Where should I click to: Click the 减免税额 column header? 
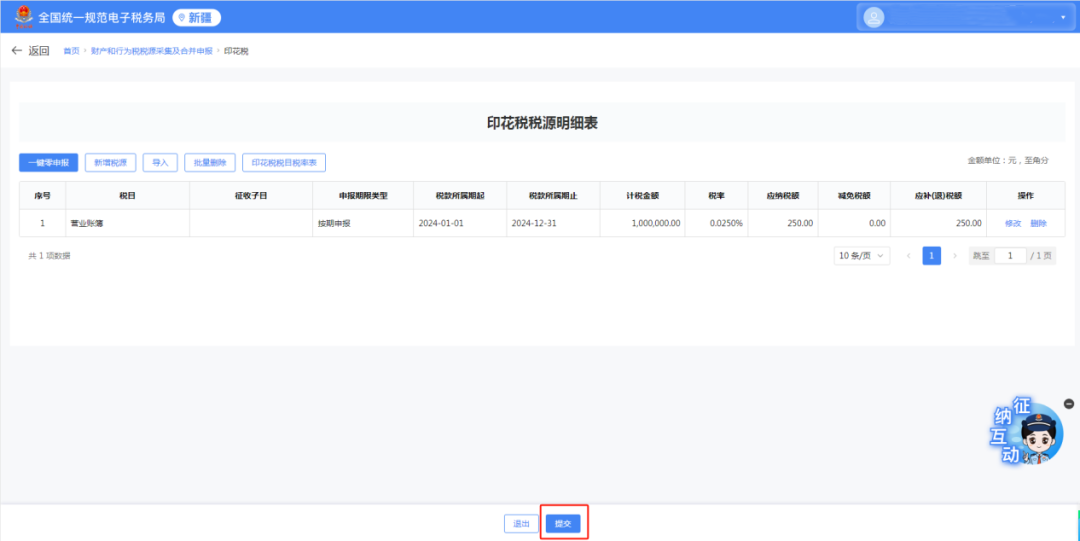tap(854, 196)
